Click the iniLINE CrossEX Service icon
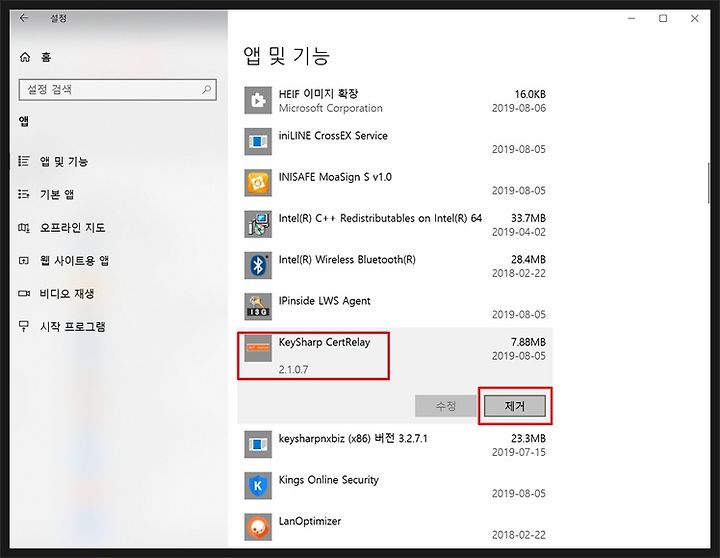Image resolution: width=720 pixels, height=558 pixels. (258, 141)
